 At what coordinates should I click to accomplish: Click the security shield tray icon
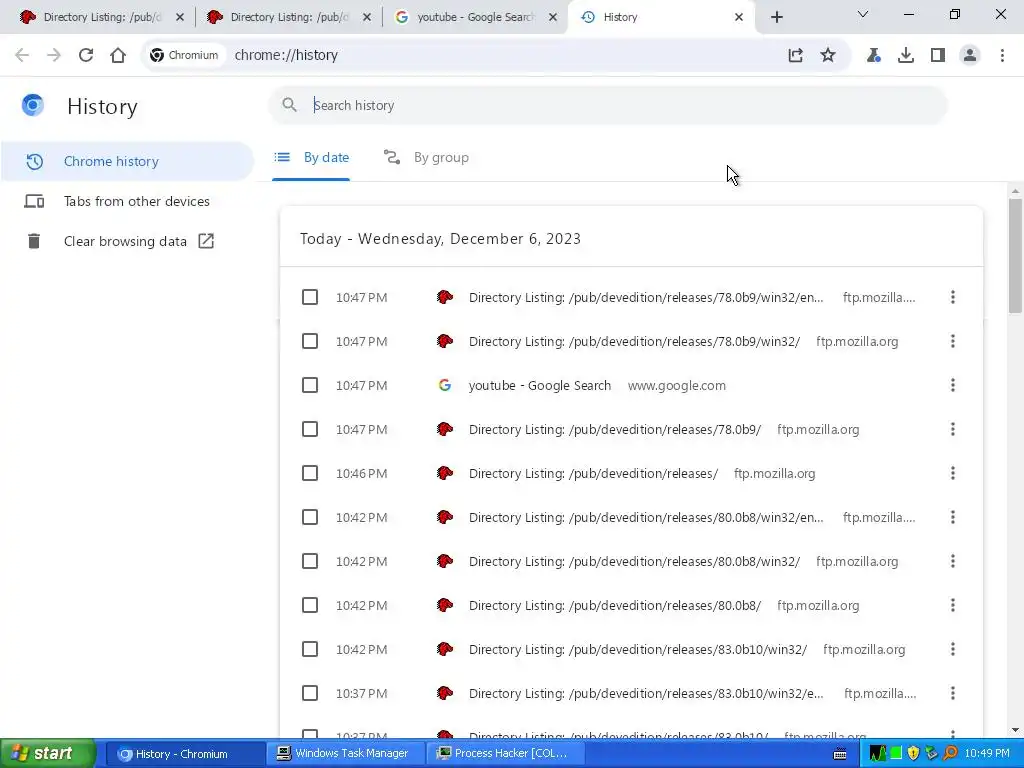[x=913, y=754]
